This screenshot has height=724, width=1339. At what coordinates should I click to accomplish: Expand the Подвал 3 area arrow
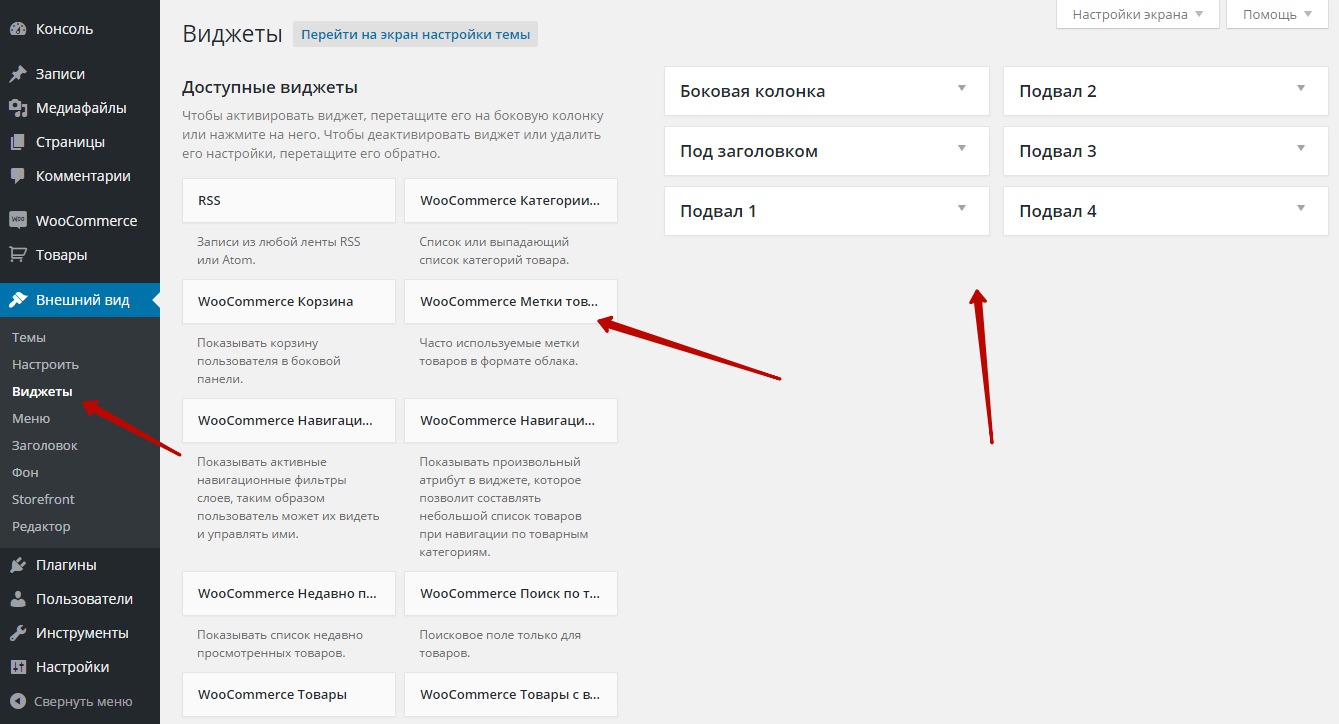(1301, 148)
